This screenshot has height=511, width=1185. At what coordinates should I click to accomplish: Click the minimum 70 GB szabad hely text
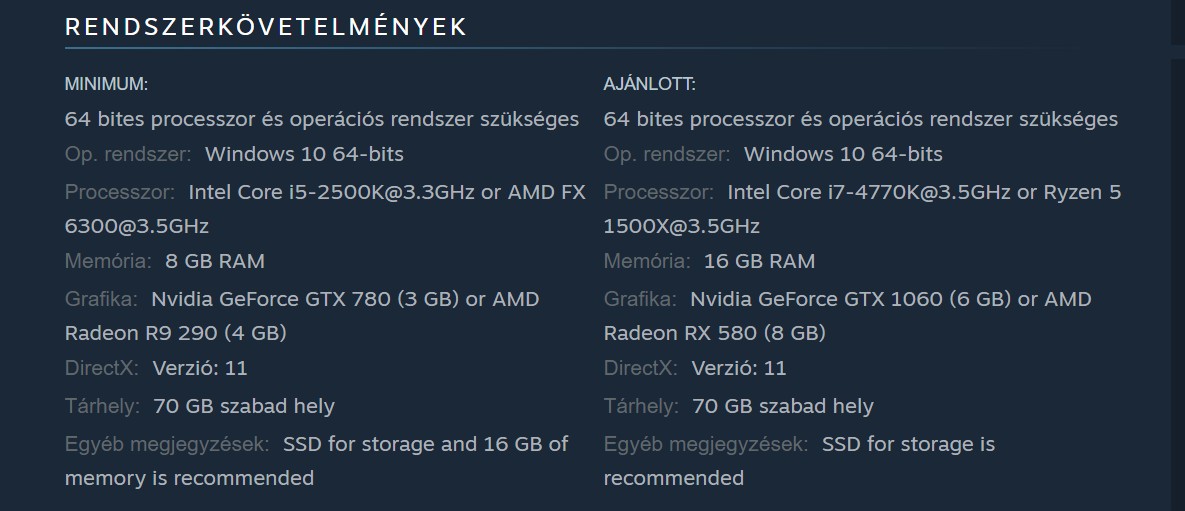pyautogui.click(x=244, y=406)
